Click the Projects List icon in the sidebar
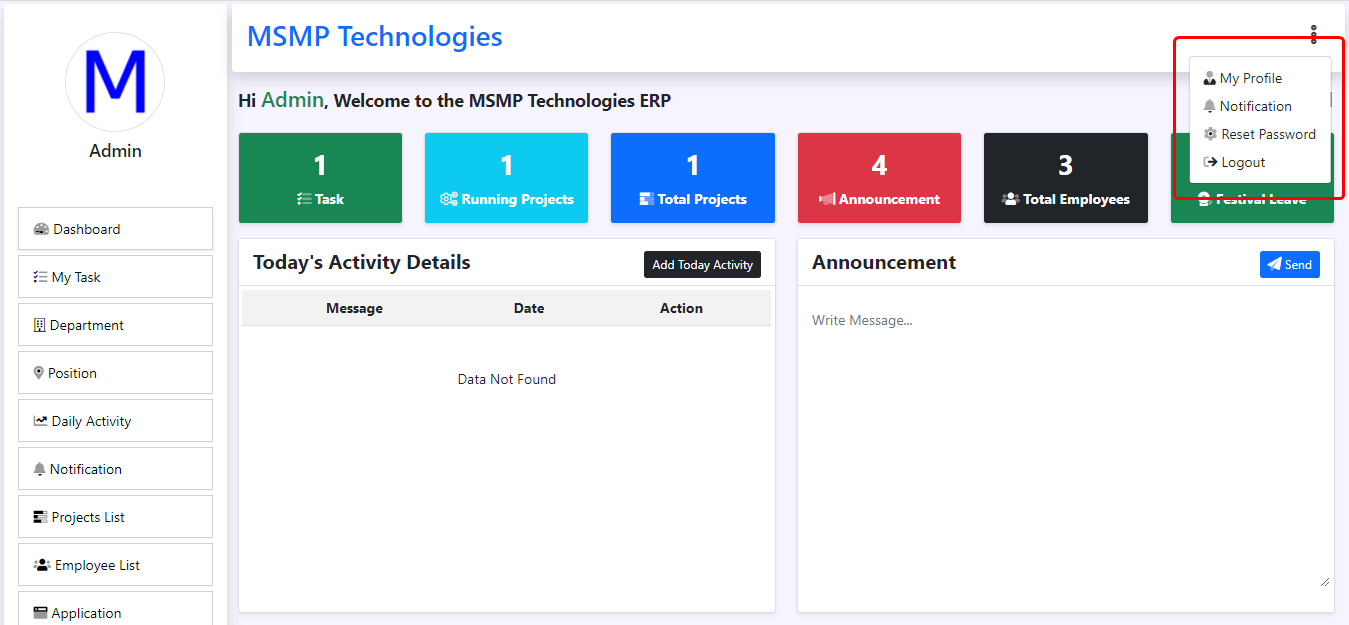The height and width of the screenshot is (625, 1349). coord(41,517)
